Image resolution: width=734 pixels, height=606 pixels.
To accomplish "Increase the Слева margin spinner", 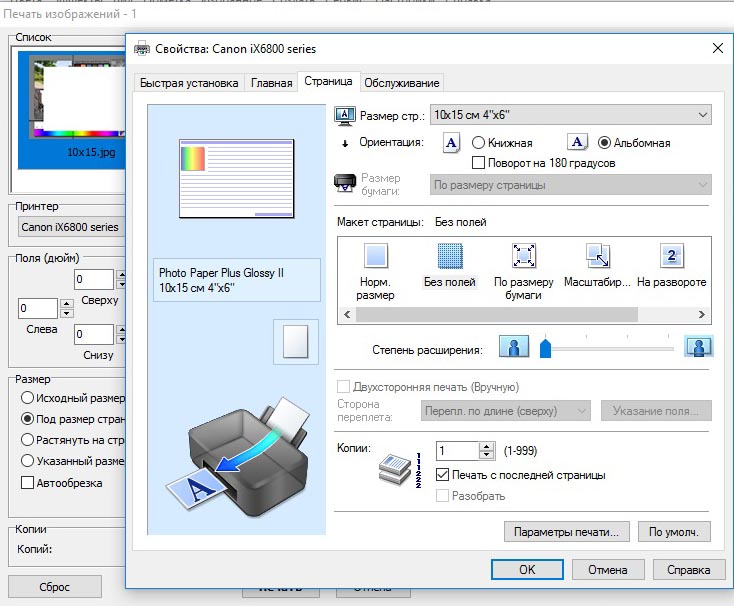I will tap(66, 304).
